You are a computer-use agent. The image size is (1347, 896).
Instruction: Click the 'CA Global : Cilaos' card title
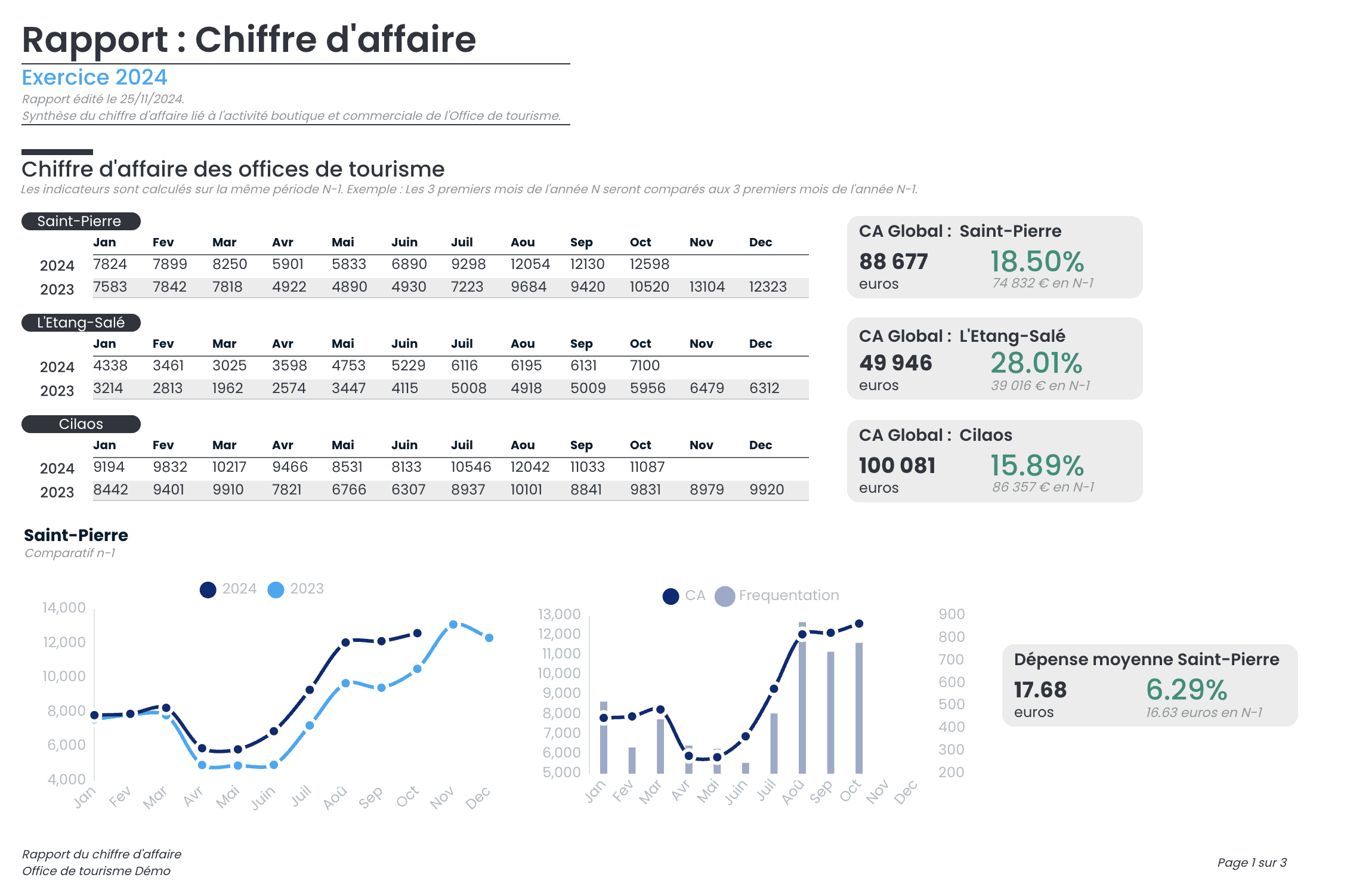[x=935, y=435]
